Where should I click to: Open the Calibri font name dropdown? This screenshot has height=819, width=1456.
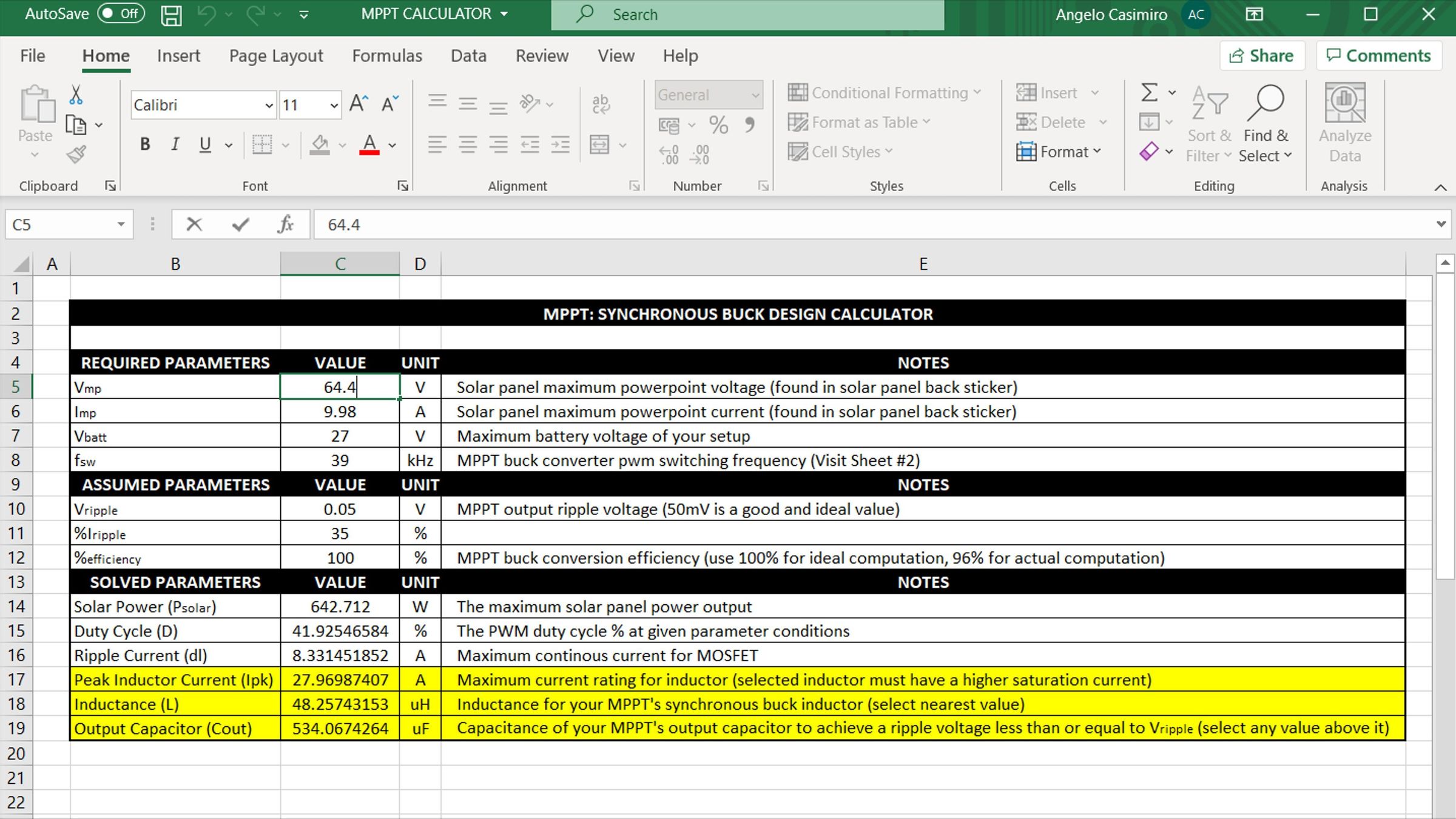pos(269,106)
